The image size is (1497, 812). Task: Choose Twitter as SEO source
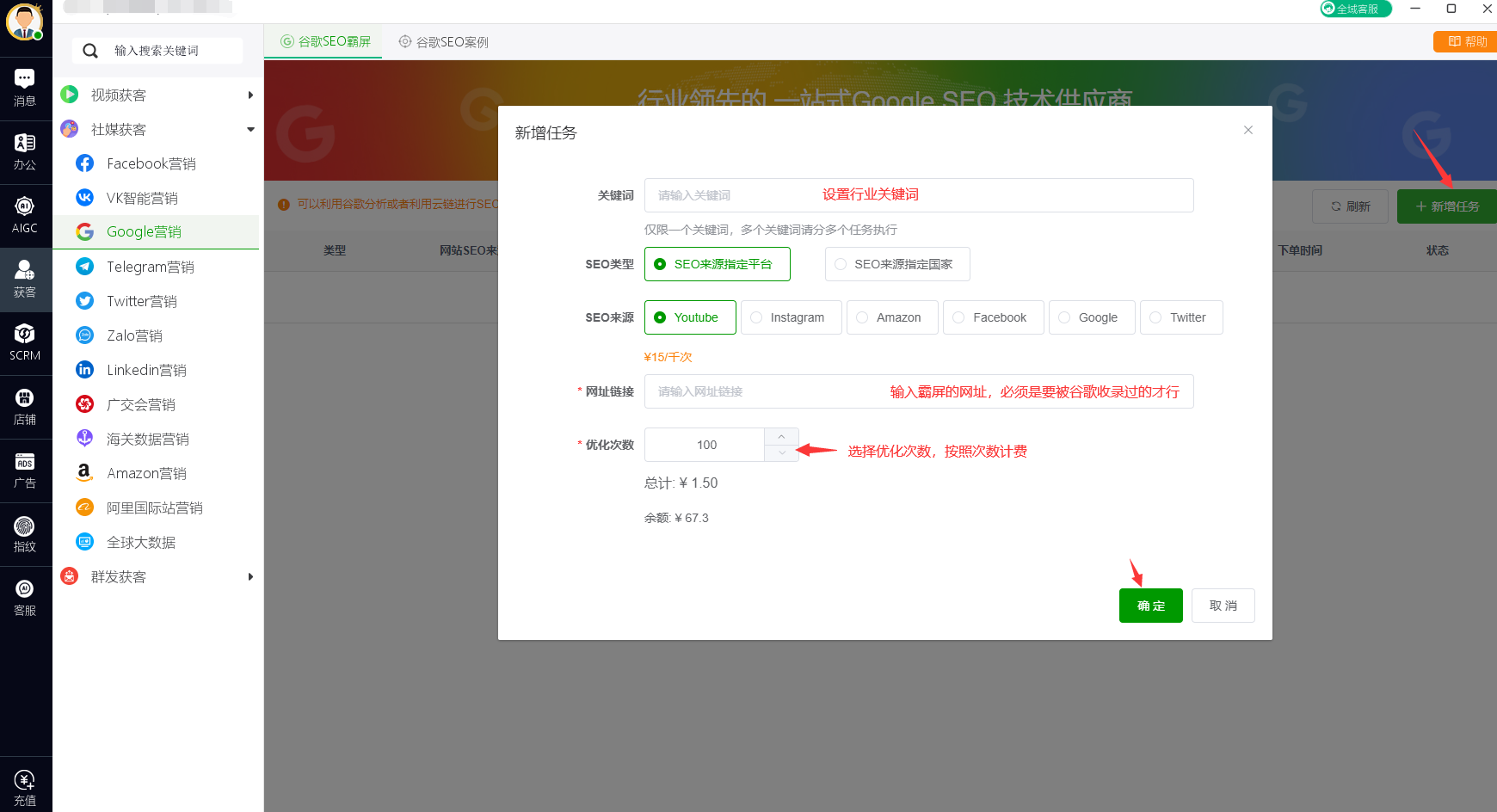(1181, 317)
